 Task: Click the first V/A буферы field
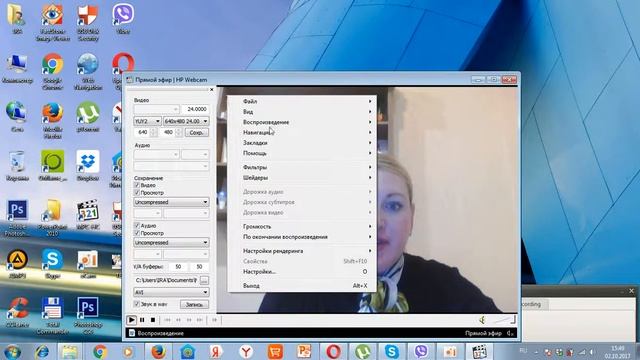[x=178, y=267]
